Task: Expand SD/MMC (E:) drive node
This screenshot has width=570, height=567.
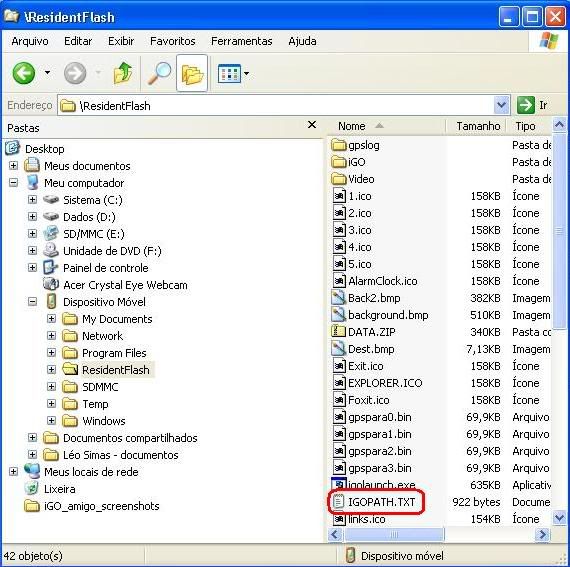Action: coord(32,233)
